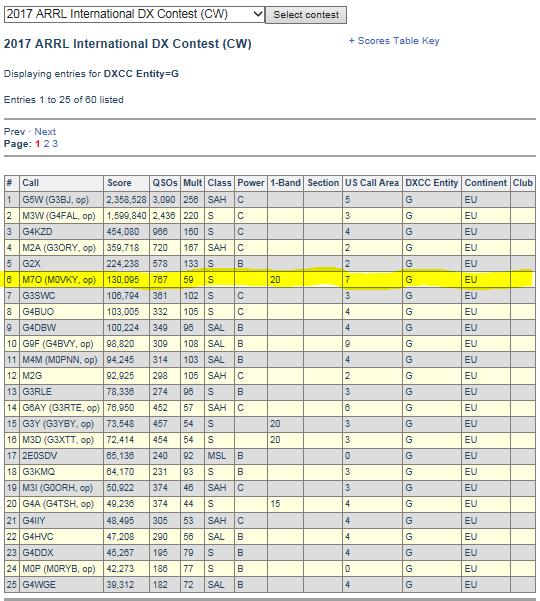The image size is (540, 601).
Task: Open the Scores Table Key link
Action: (394, 41)
